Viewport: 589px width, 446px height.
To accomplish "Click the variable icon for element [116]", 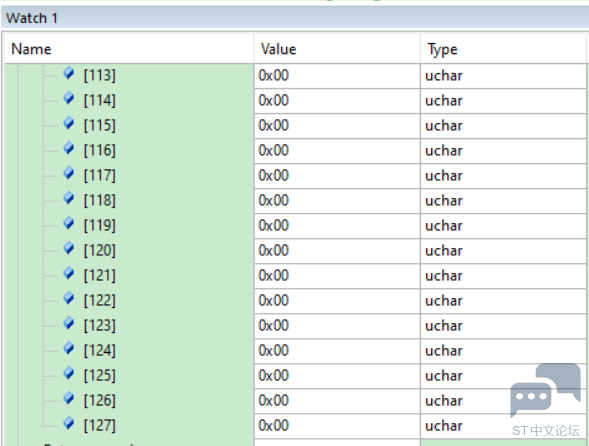I will pos(69,148).
